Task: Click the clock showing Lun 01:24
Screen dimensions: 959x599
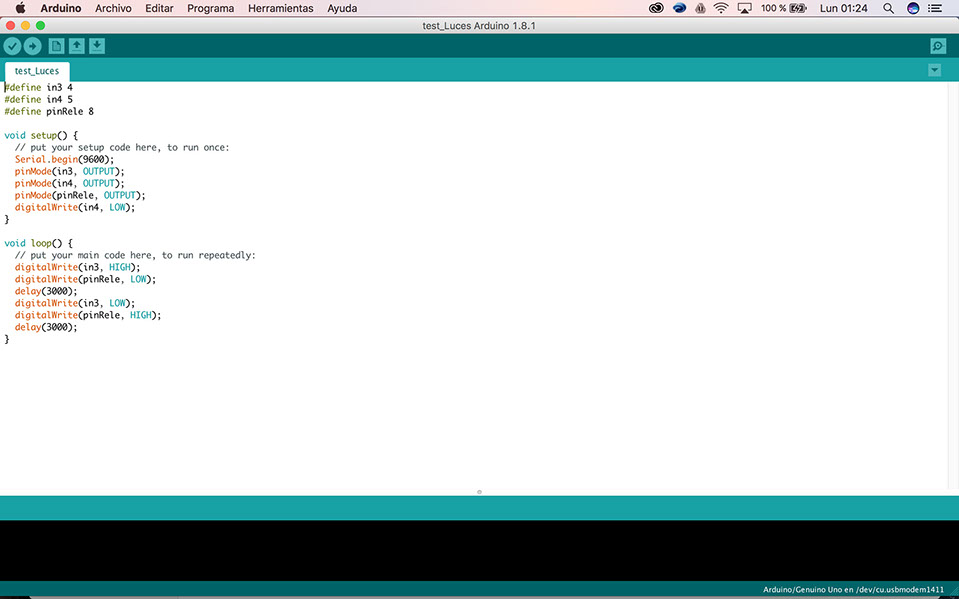Action: point(843,8)
